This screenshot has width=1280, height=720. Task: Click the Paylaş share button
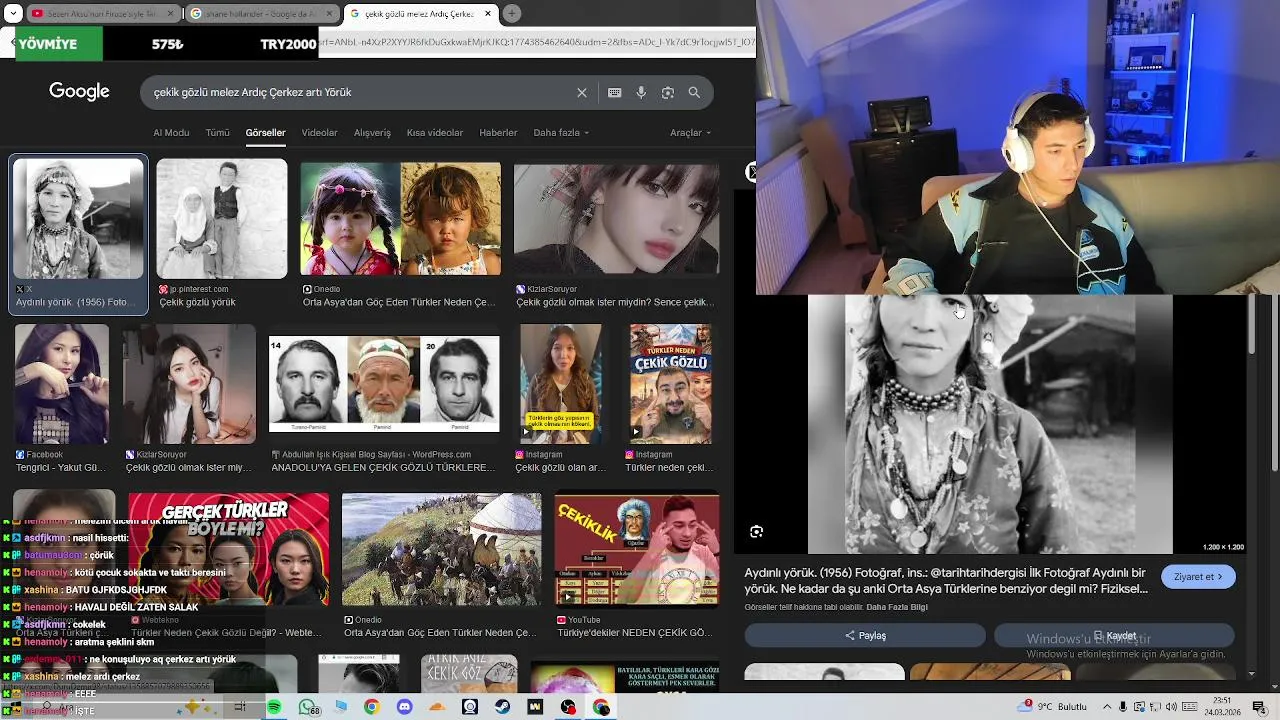[865, 635]
